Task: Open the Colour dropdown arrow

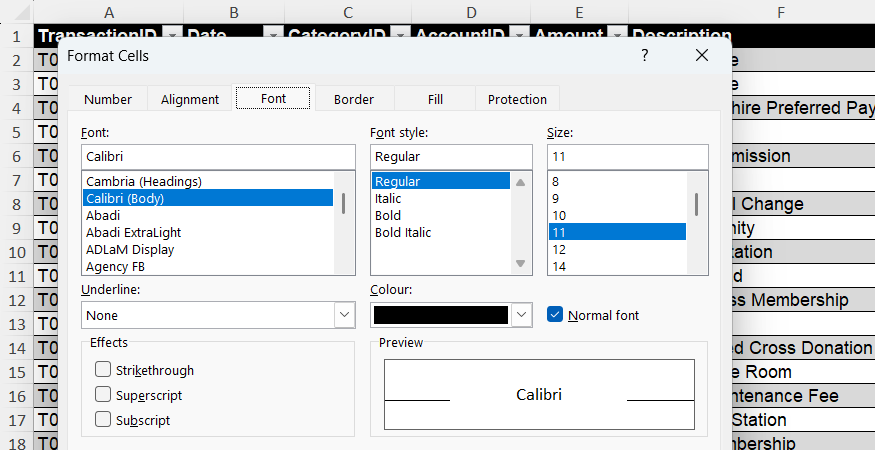Action: coord(521,315)
